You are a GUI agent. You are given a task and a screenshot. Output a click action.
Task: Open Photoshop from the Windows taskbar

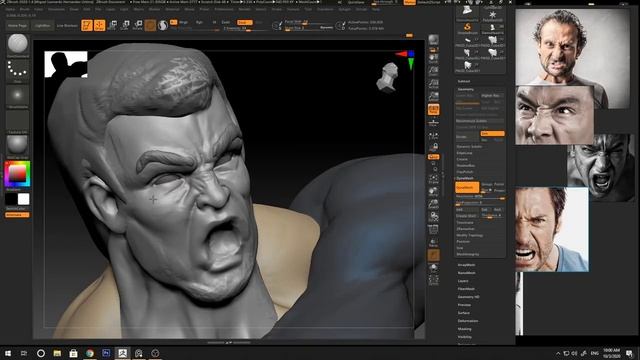[x=106, y=353]
